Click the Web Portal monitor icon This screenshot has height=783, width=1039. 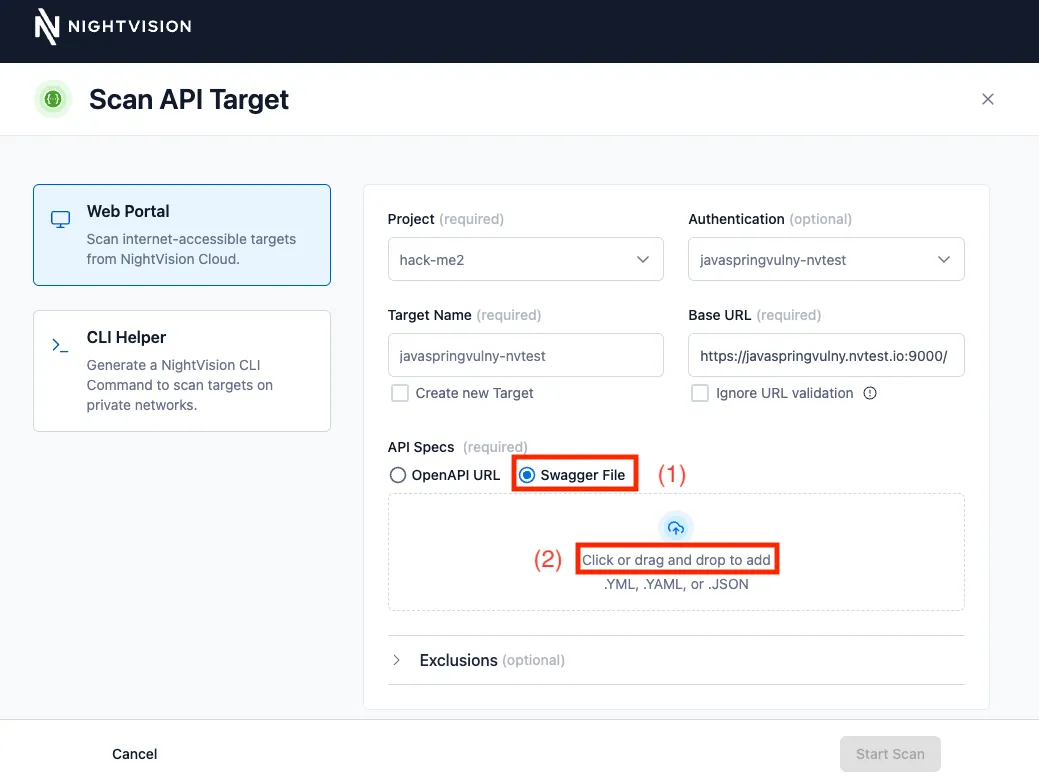click(x=60, y=219)
